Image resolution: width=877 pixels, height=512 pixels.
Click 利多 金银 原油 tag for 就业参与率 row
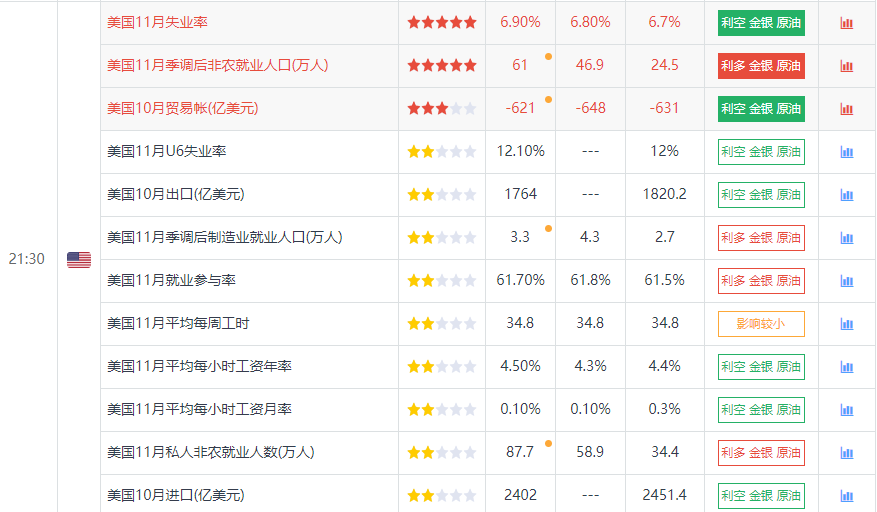coord(761,281)
